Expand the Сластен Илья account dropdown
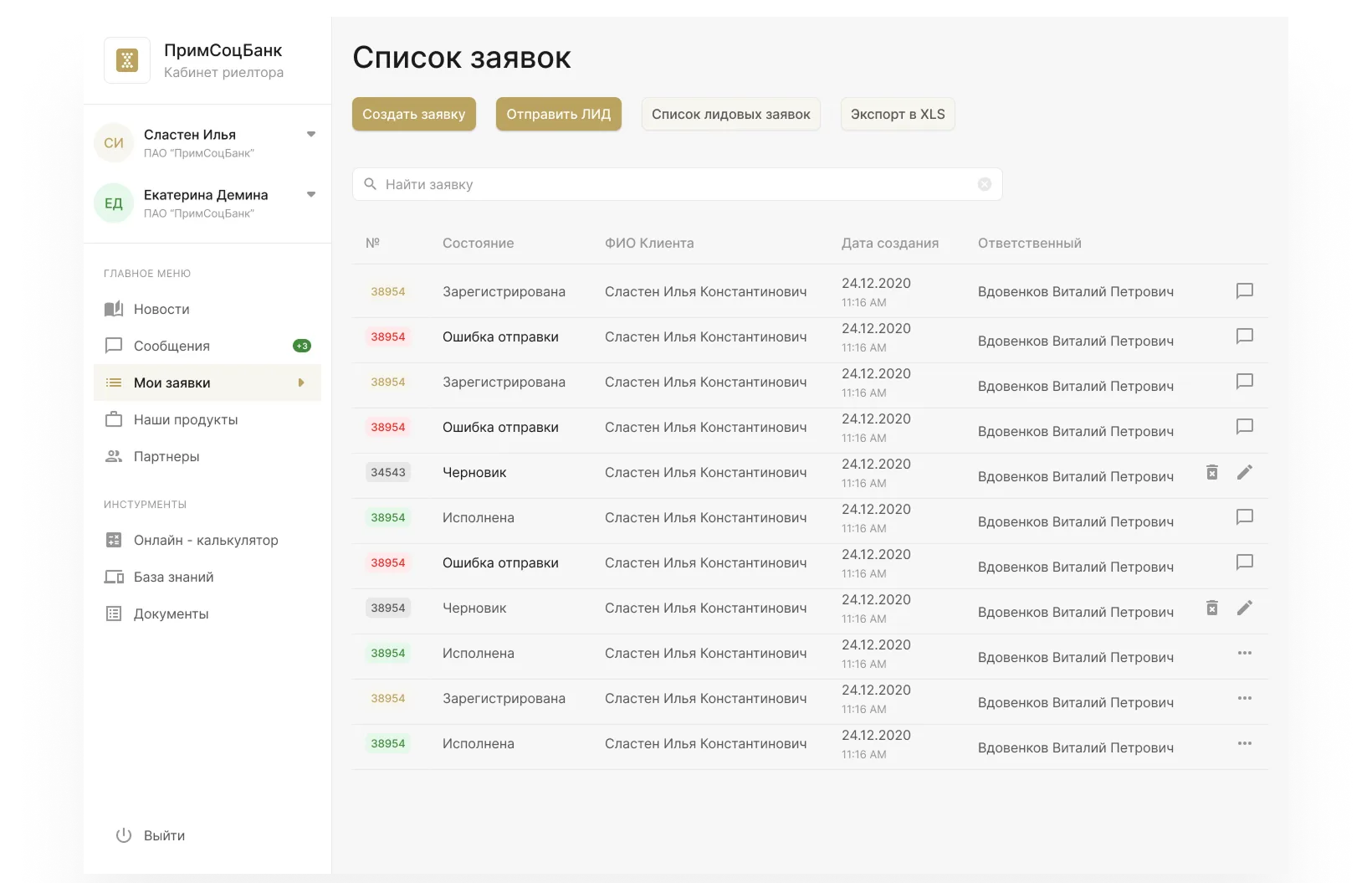 [x=311, y=134]
